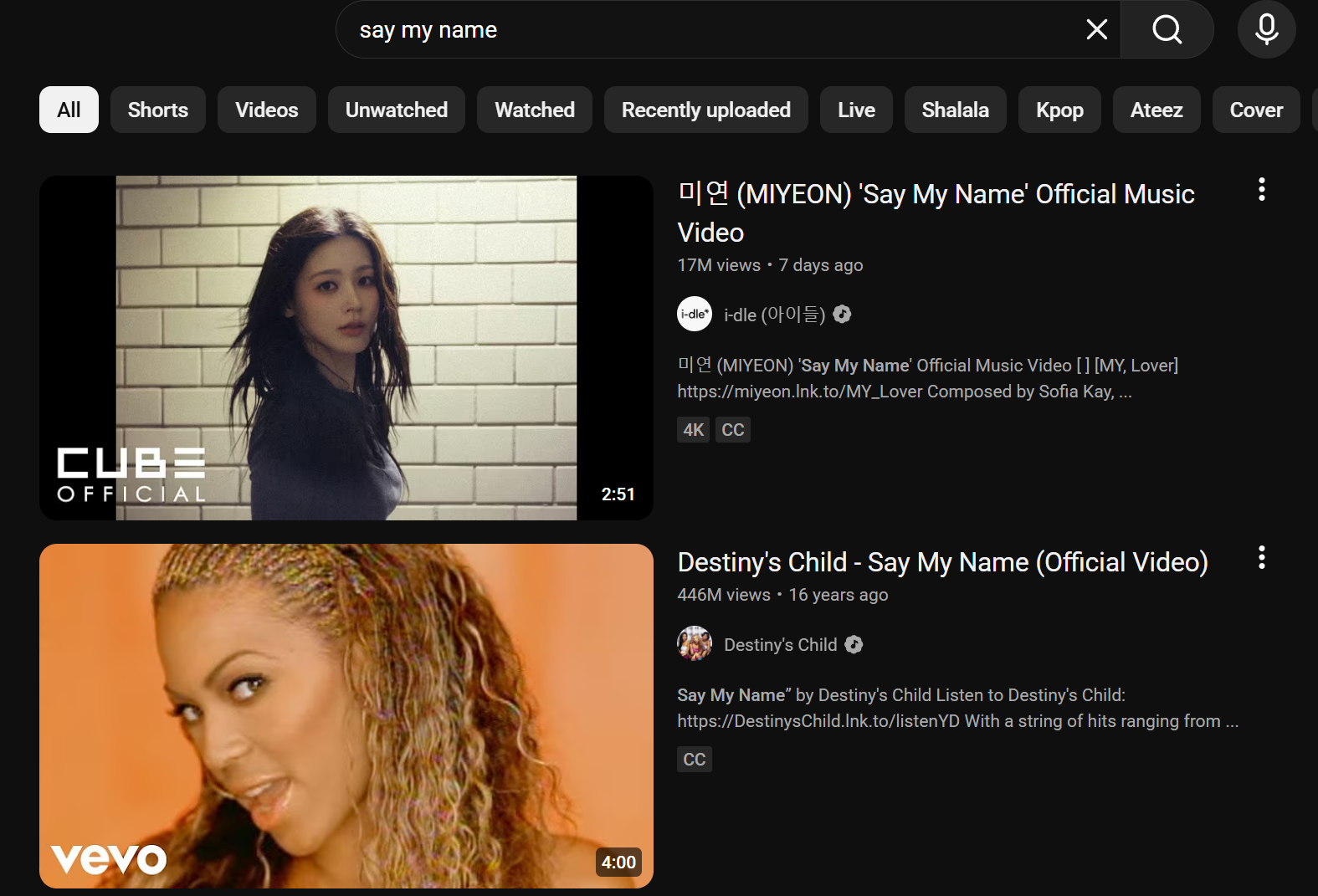
Task: Filter results by Shorts
Action: [158, 110]
